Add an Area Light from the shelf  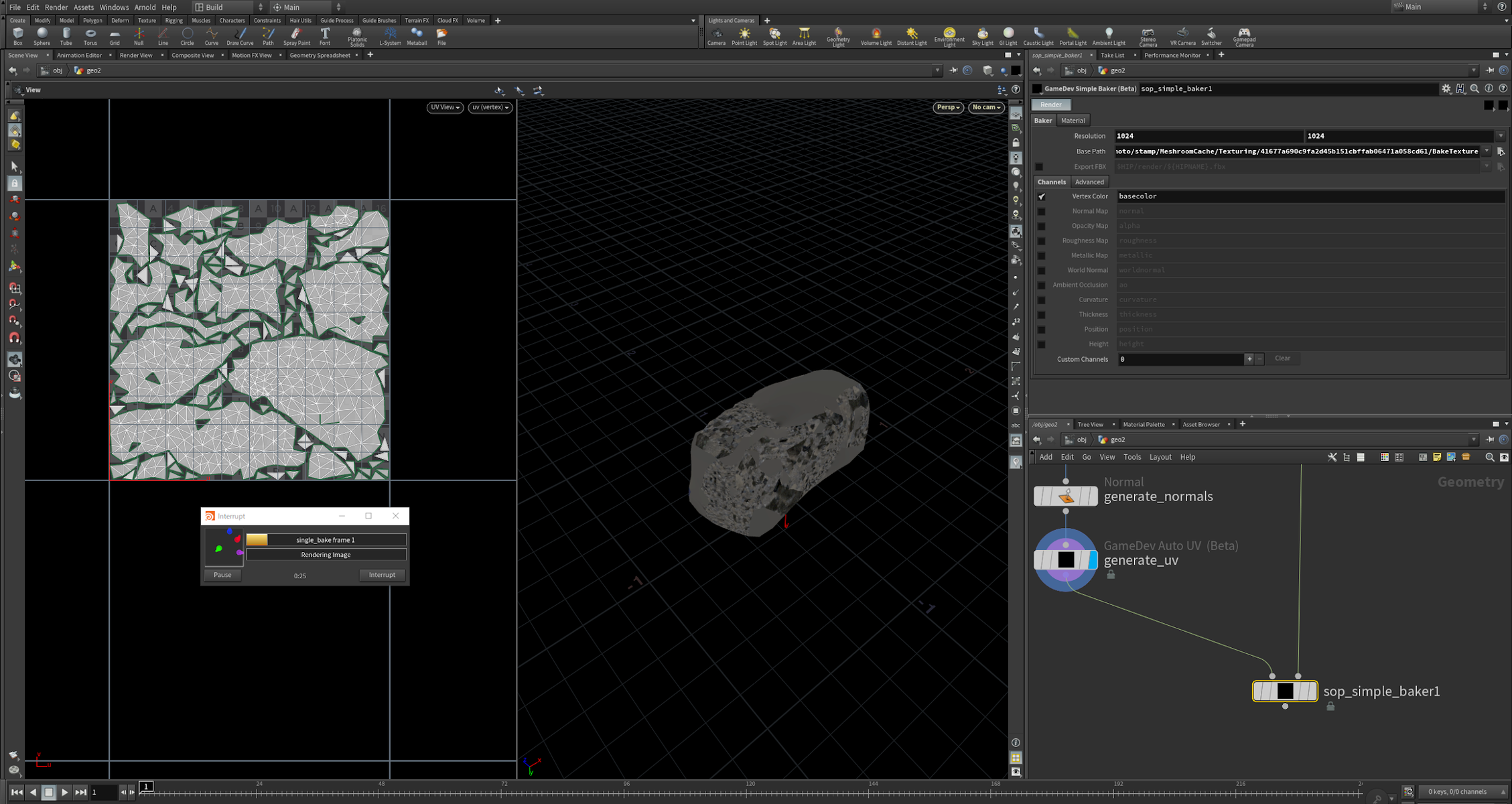click(804, 36)
